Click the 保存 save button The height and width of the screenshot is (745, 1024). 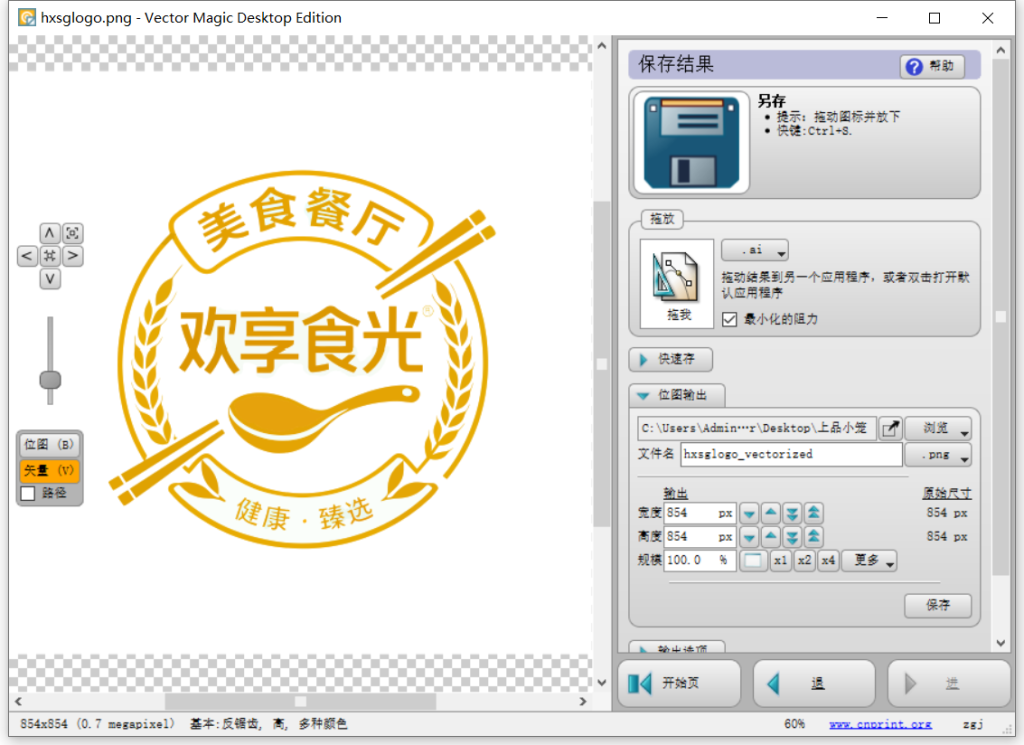pyautogui.click(x=937, y=605)
